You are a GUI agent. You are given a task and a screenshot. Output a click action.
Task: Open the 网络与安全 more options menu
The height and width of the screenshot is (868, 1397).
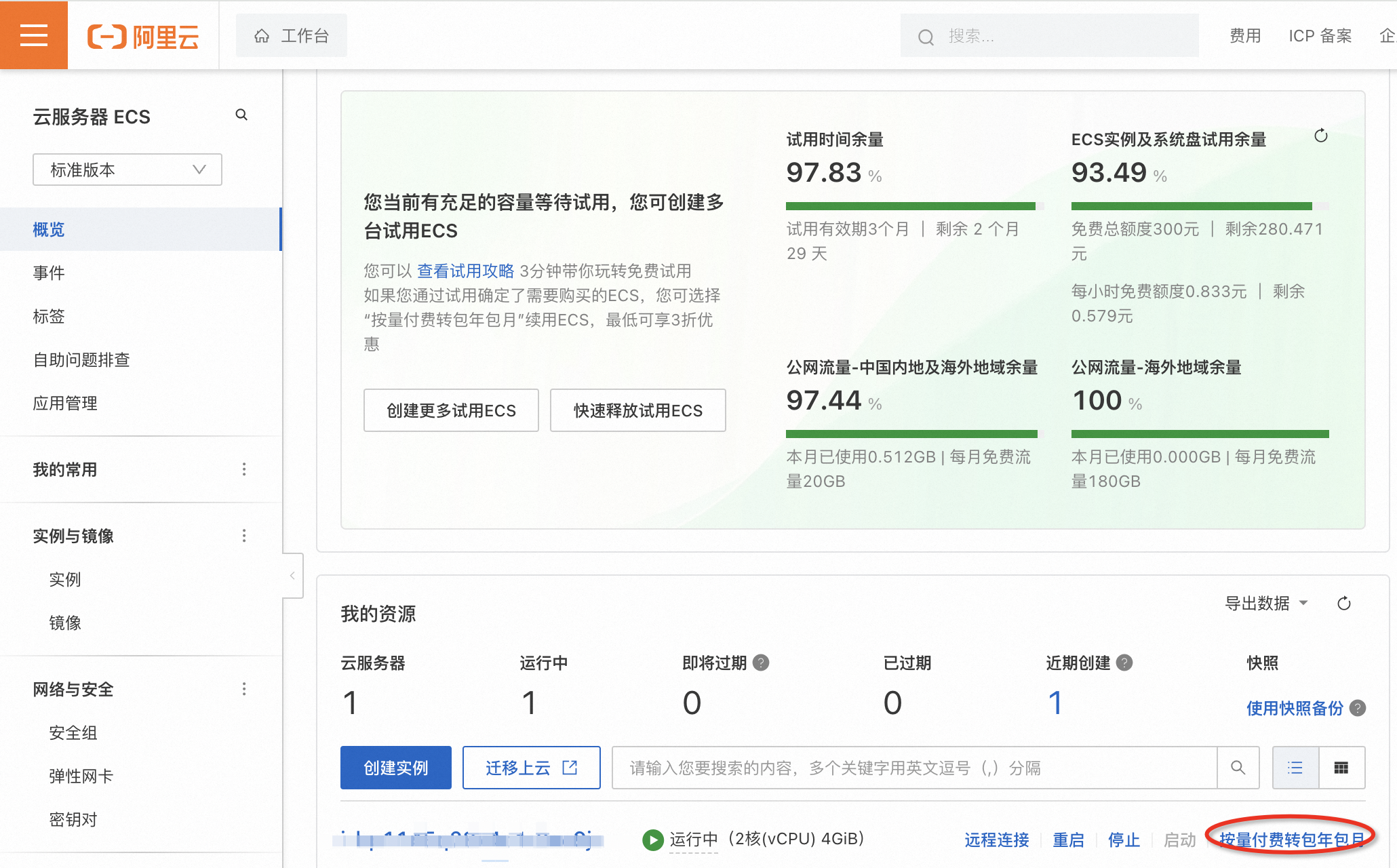[x=244, y=689]
